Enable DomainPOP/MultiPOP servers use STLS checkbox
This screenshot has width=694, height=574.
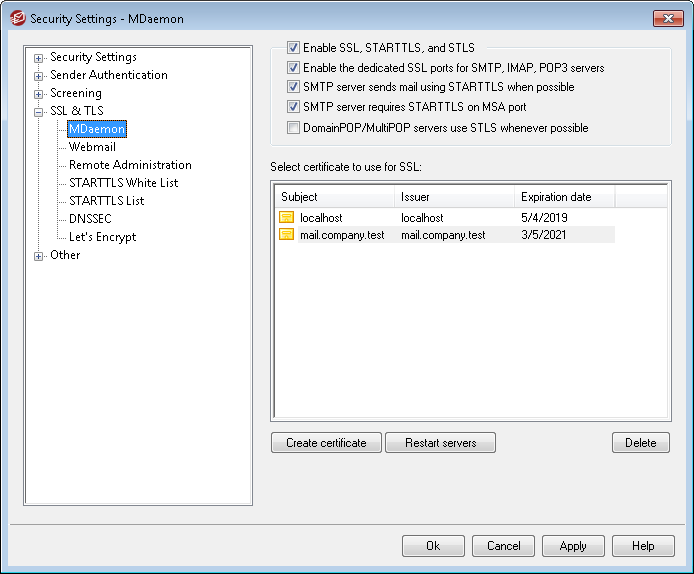click(x=293, y=128)
